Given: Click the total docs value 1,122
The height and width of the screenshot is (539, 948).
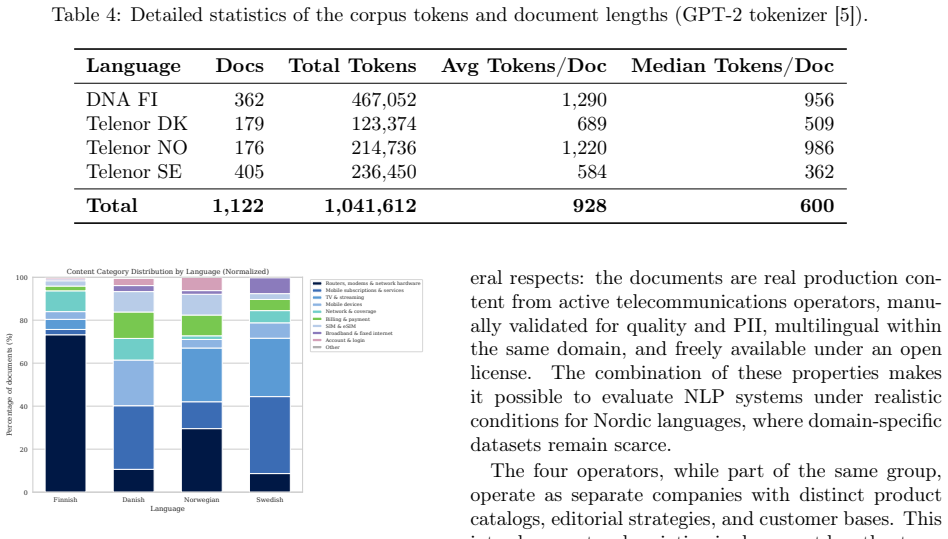Looking at the screenshot, I should tap(238, 206).
